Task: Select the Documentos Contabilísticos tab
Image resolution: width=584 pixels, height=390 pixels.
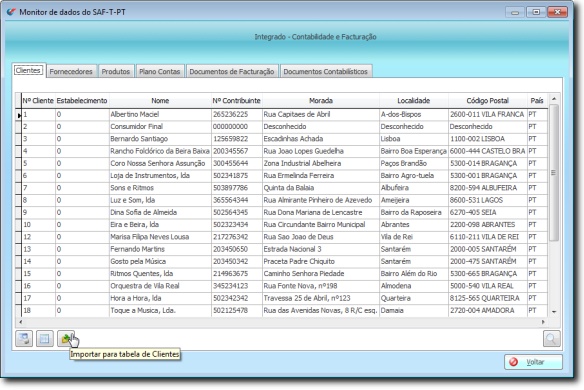Action: coord(326,71)
